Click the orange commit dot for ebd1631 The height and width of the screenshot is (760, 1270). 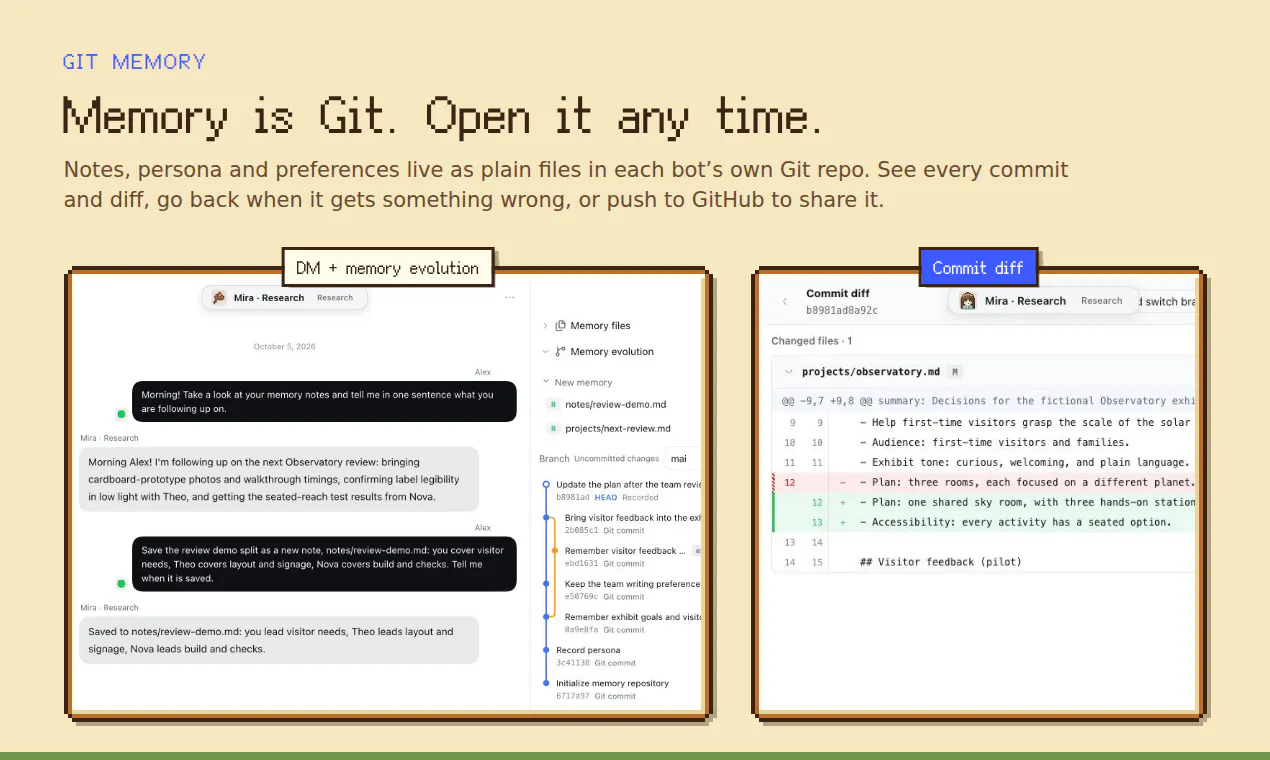[554, 551]
